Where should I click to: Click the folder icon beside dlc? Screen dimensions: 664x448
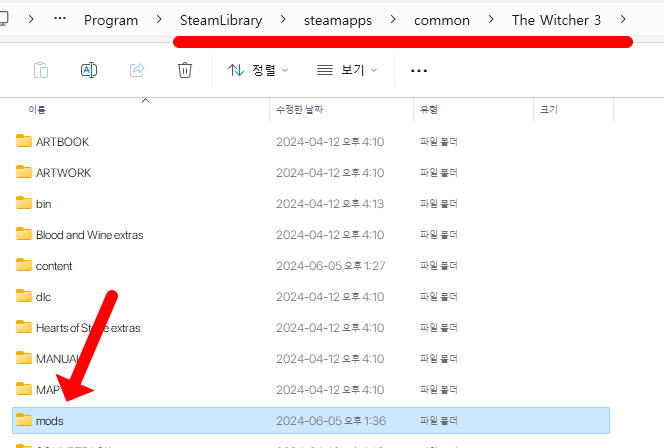pos(24,296)
